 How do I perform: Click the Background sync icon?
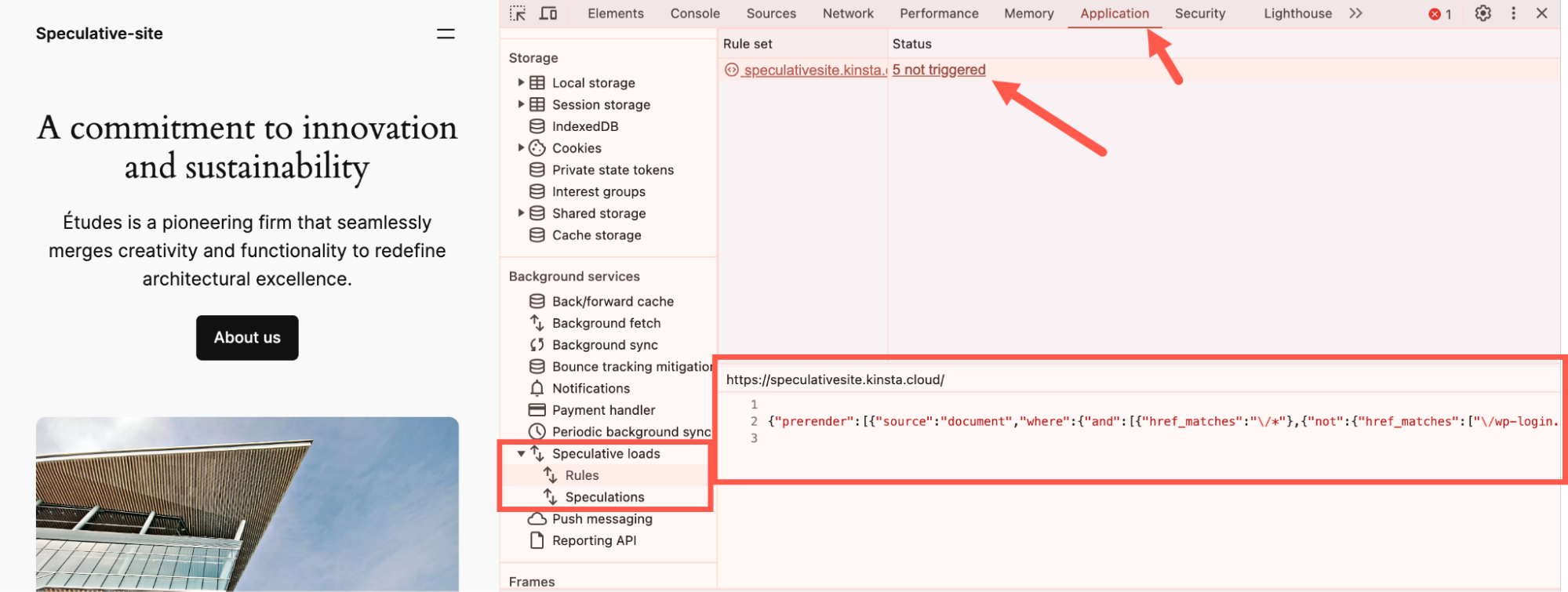(537, 345)
